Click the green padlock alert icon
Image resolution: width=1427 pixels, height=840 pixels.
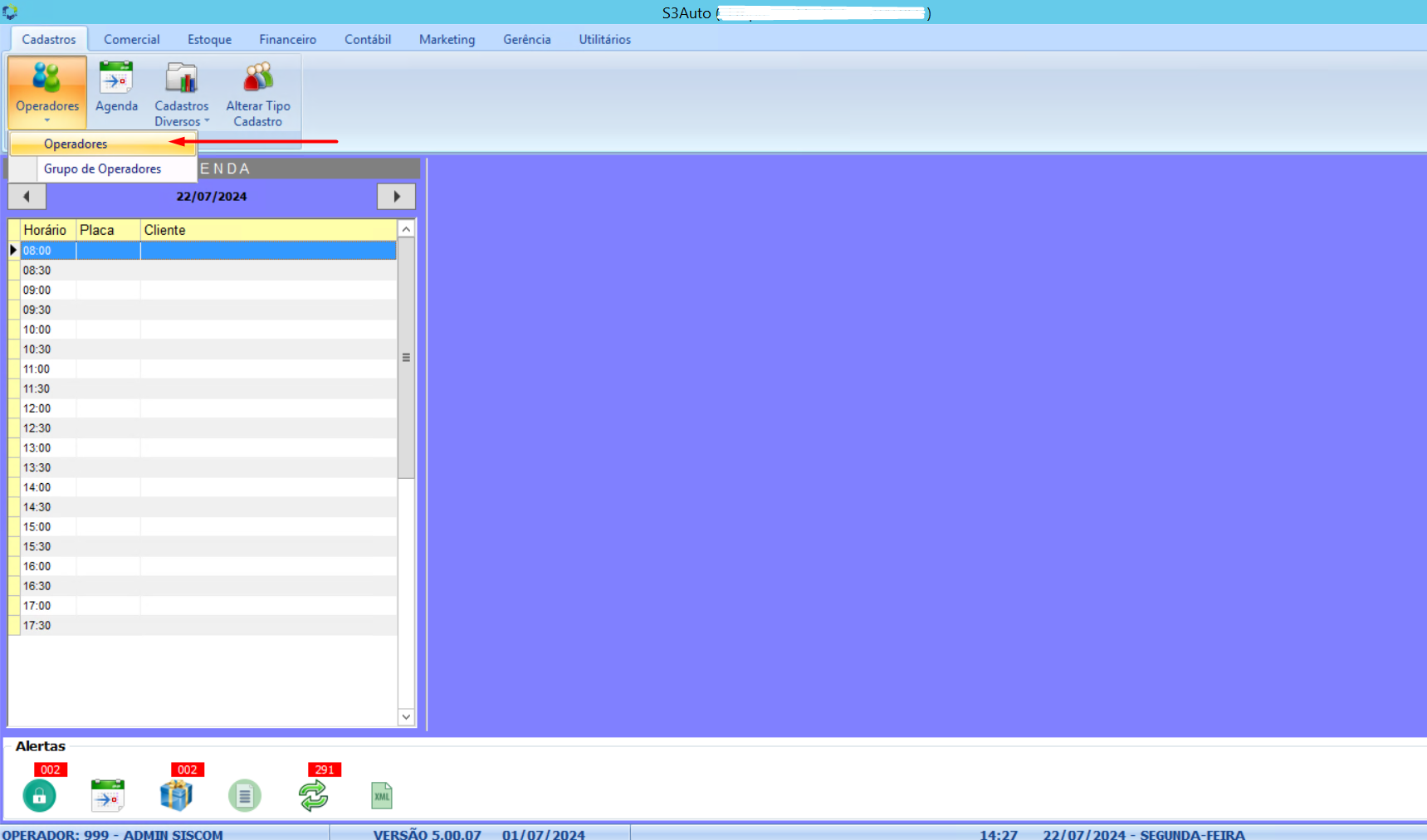39,795
